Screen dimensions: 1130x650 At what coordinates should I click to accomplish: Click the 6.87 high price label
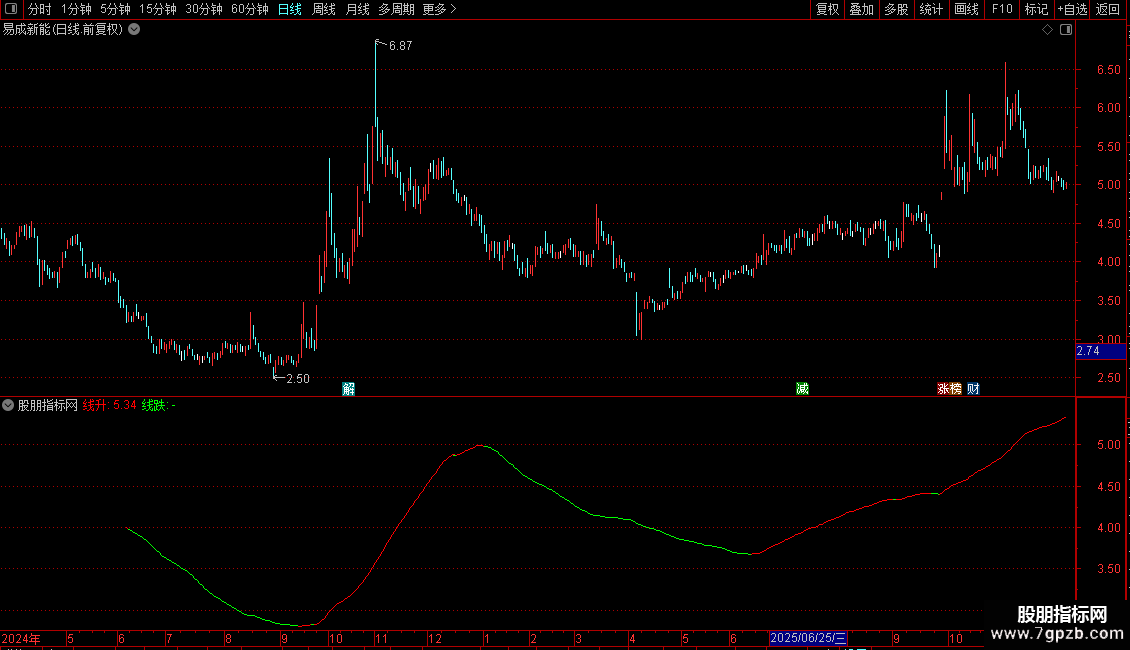tap(401, 45)
